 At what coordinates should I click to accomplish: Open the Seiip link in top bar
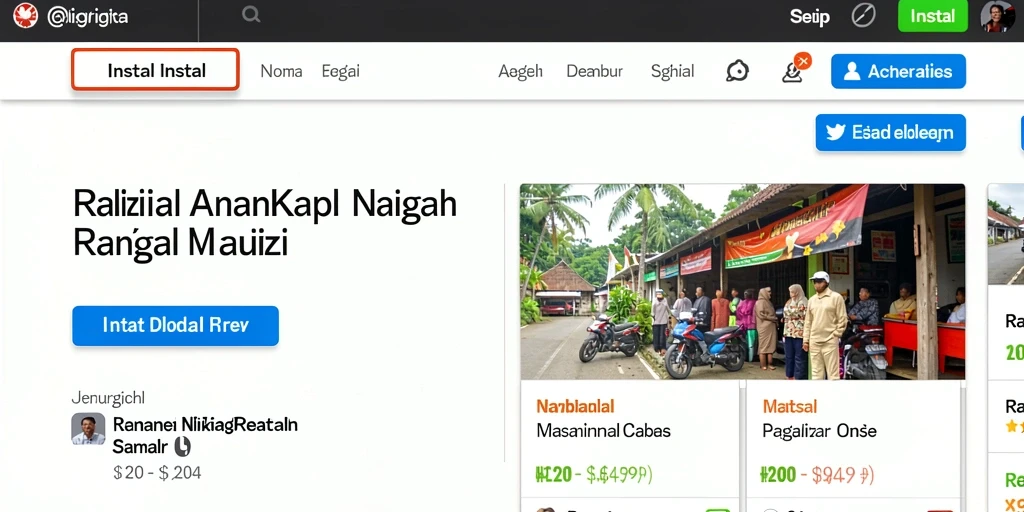point(810,16)
